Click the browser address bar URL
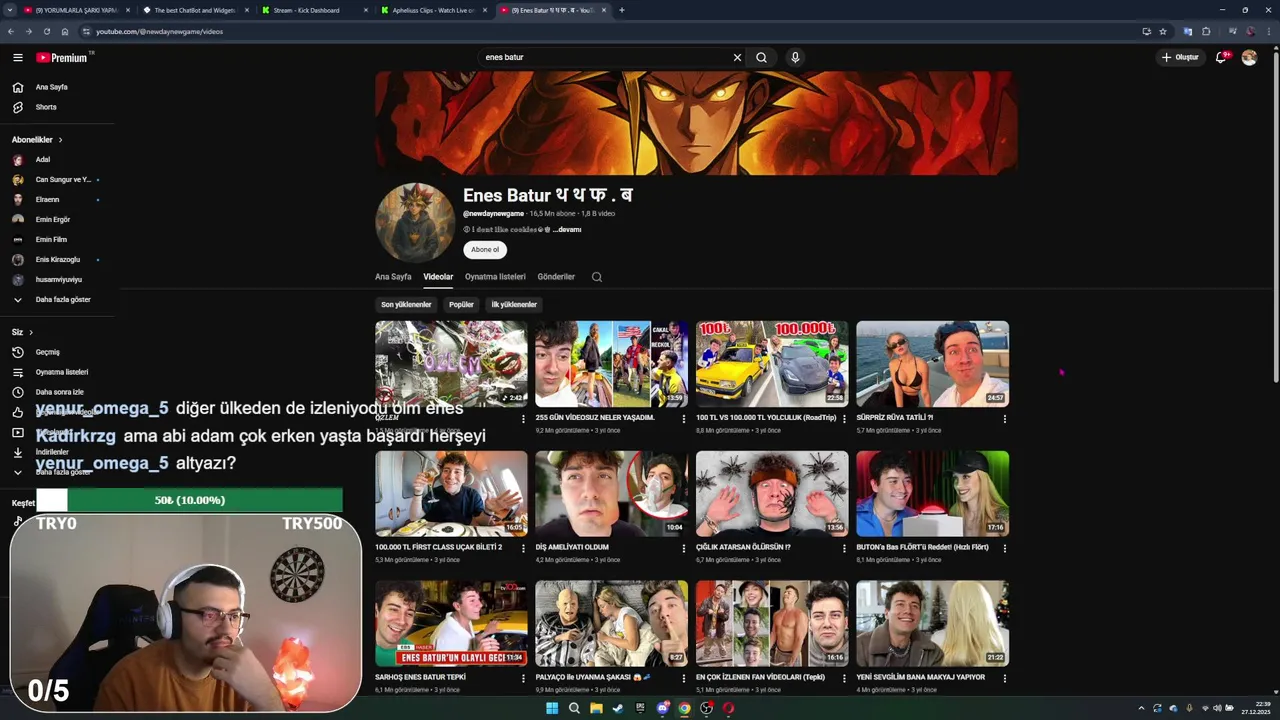Viewport: 1280px width, 720px height. click(x=159, y=31)
